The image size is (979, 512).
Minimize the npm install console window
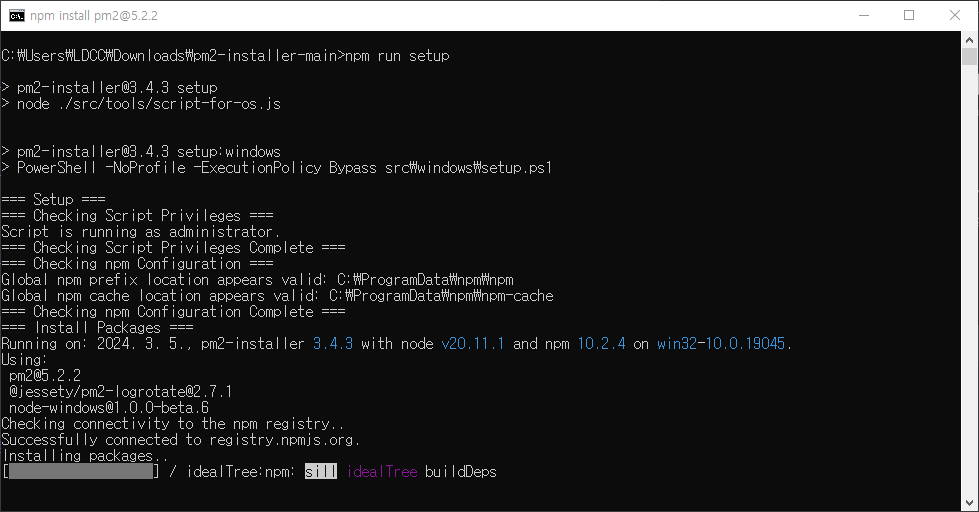tap(864, 16)
